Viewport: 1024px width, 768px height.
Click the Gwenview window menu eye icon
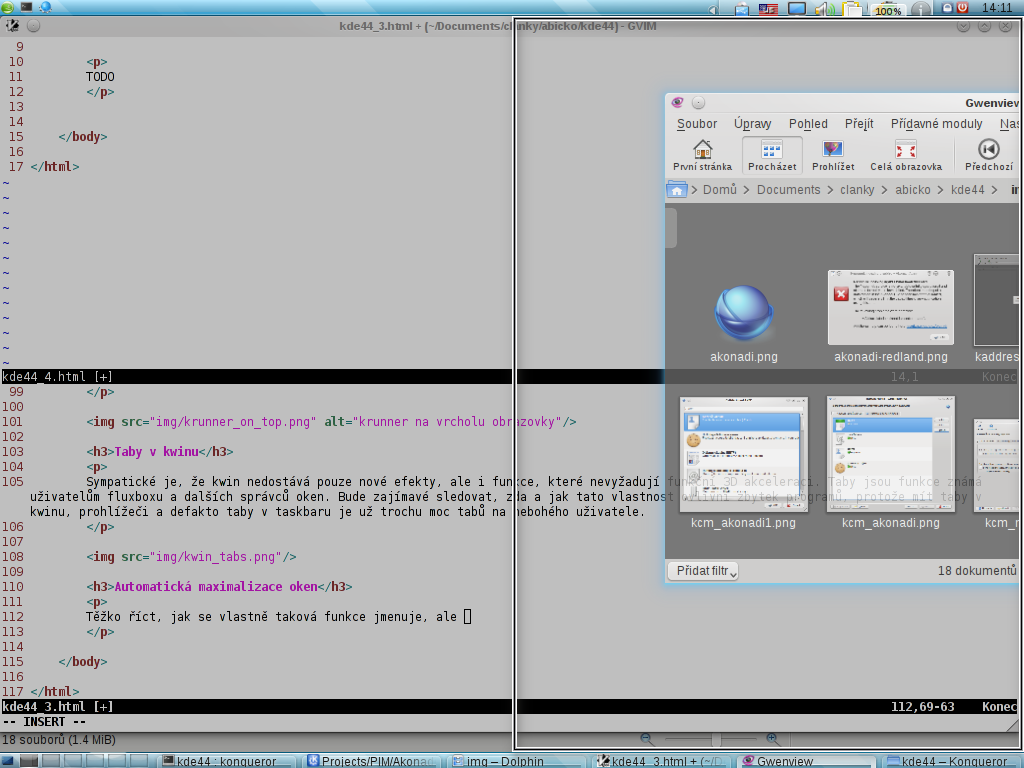point(677,103)
